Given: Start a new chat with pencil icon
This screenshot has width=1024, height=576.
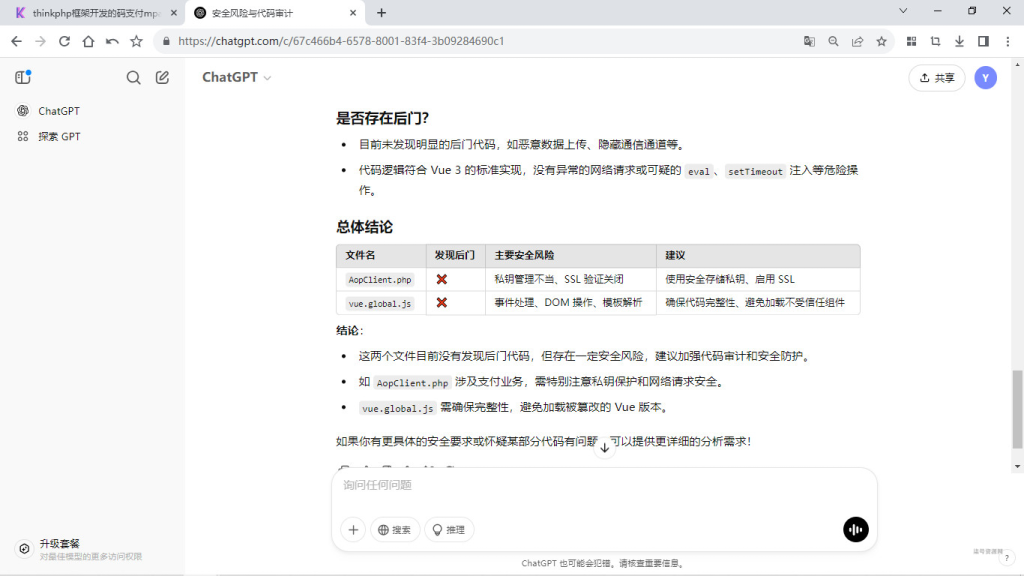Looking at the screenshot, I should [162, 78].
